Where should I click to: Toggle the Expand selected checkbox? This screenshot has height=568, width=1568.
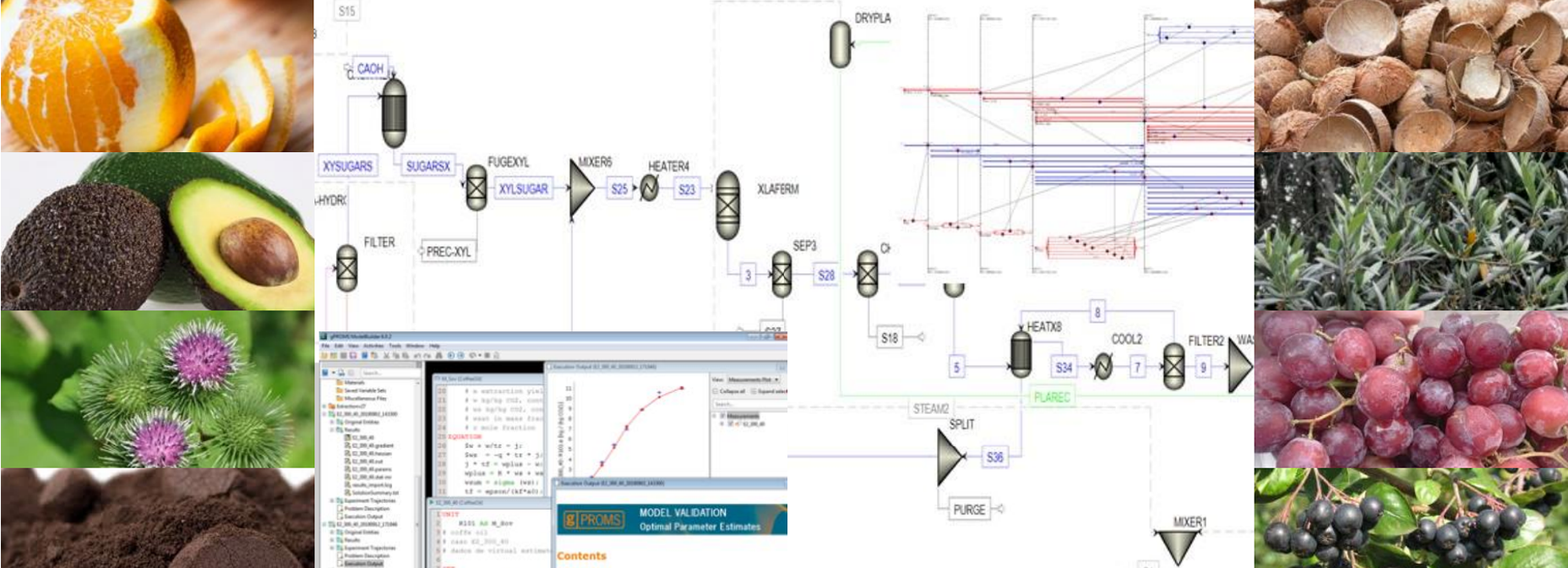coord(754,391)
